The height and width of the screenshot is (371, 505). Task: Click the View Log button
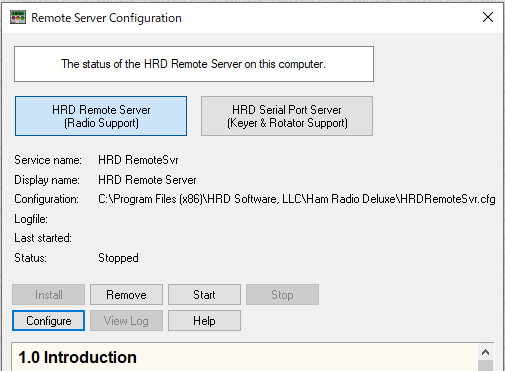pos(126,321)
